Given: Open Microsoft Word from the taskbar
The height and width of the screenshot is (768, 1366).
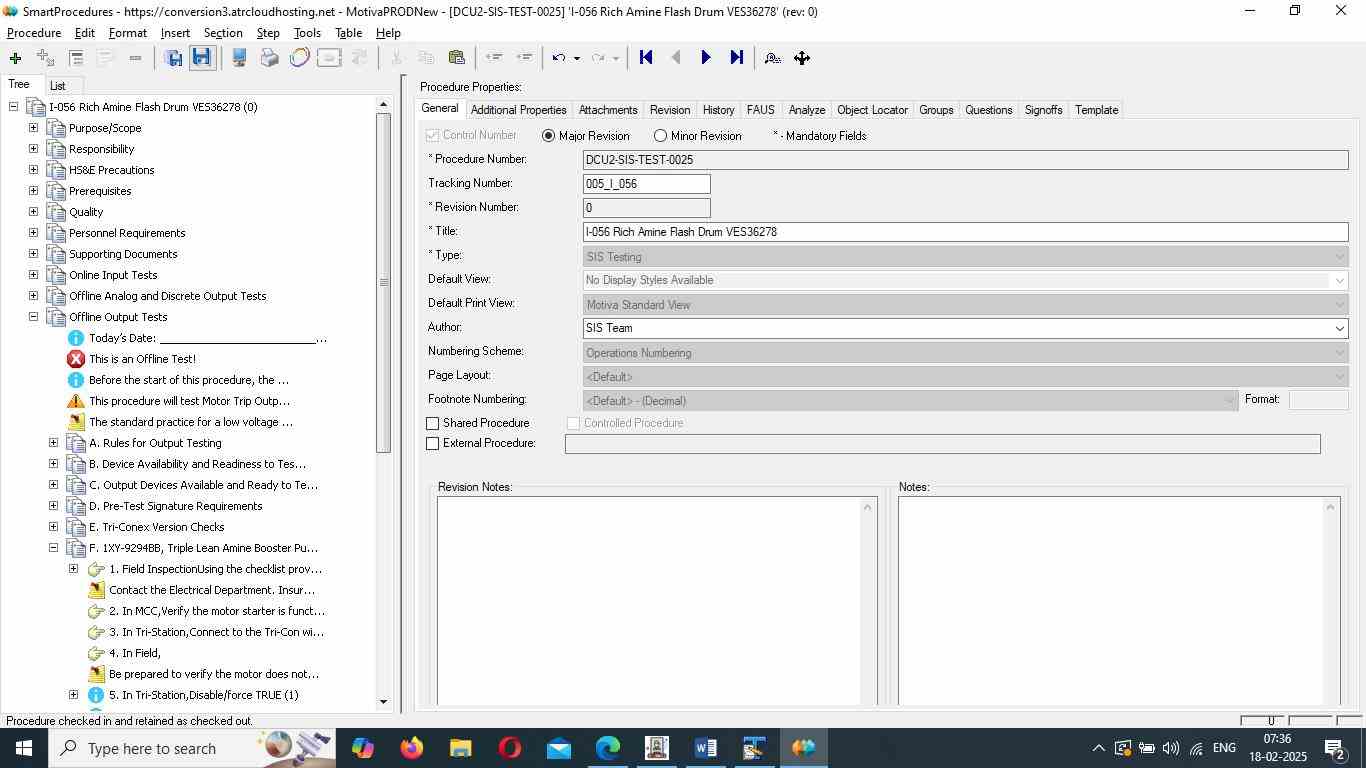Looking at the screenshot, I should 705,748.
